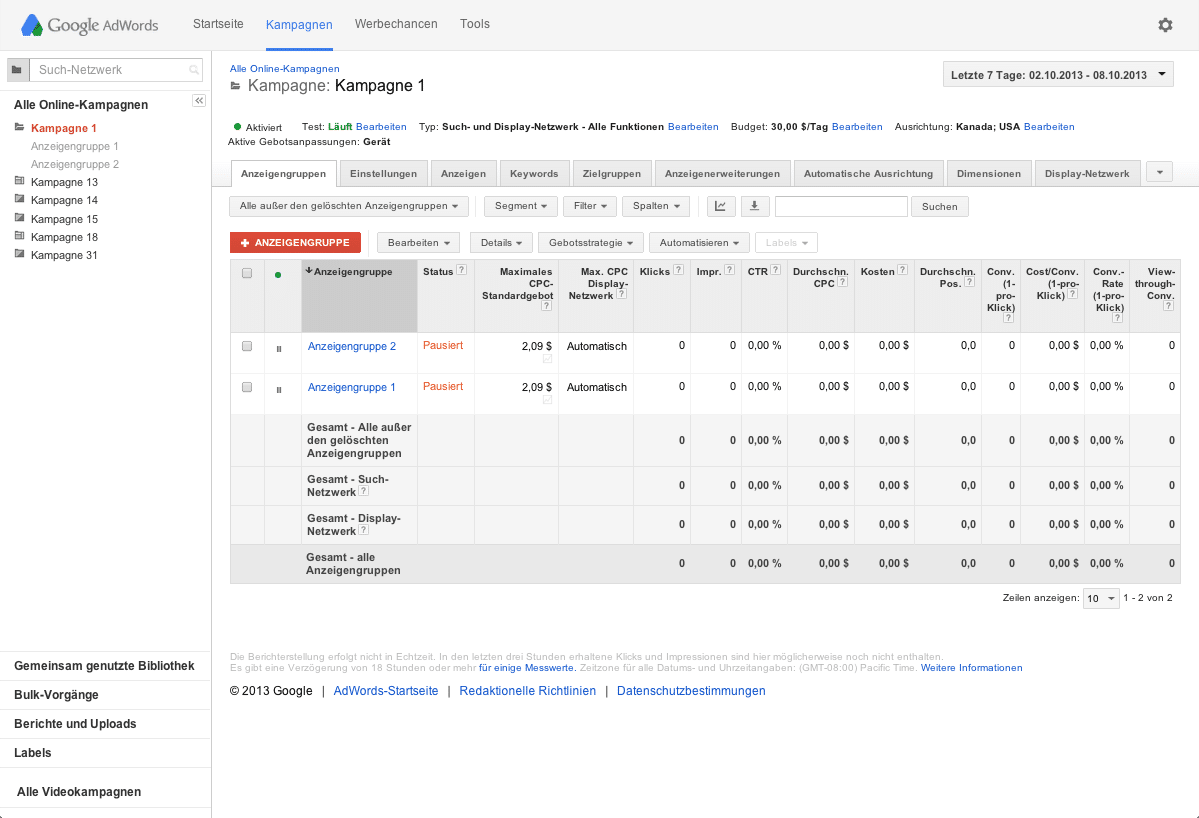Viewport: 1199px width, 818px height.
Task: Open help icon for View-through-Conv. header
Action: [x=1168, y=306]
